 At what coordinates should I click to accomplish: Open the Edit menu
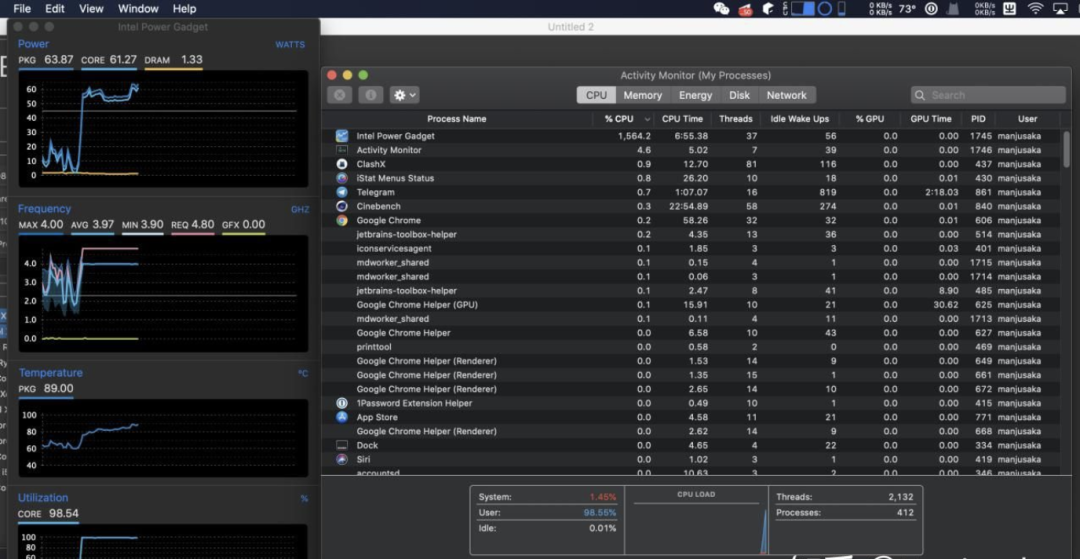click(x=55, y=9)
